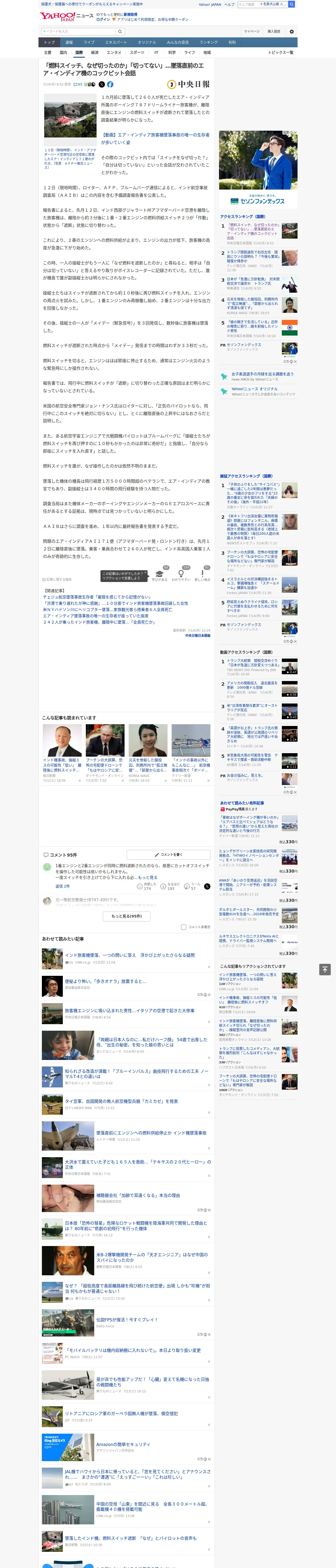Click もっと見る(95件) comments button
Image resolution: width=336 pixels, height=1568 pixels.
[x=126, y=916]
